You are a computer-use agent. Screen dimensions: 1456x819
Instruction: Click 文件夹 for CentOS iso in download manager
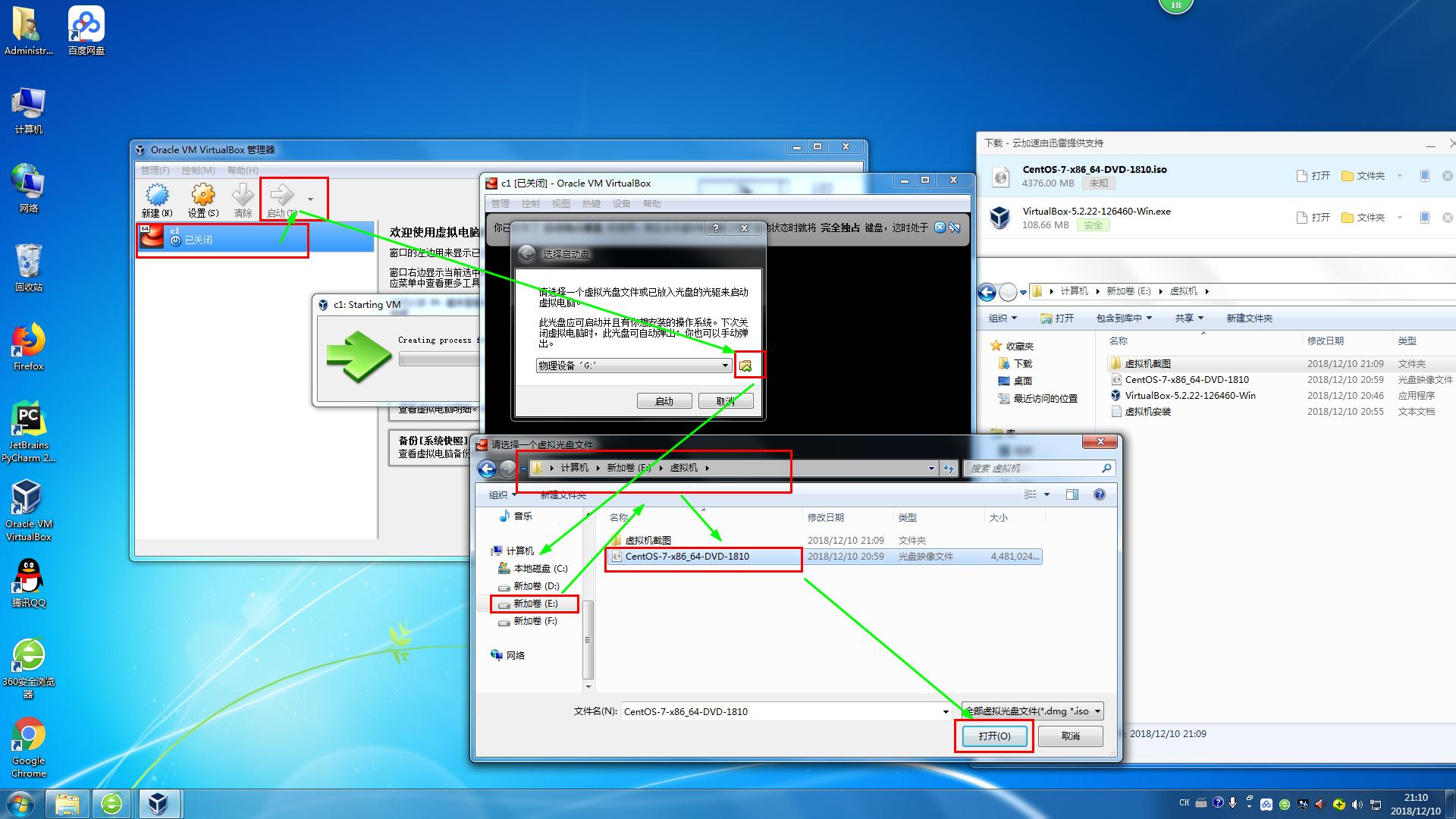(1363, 176)
